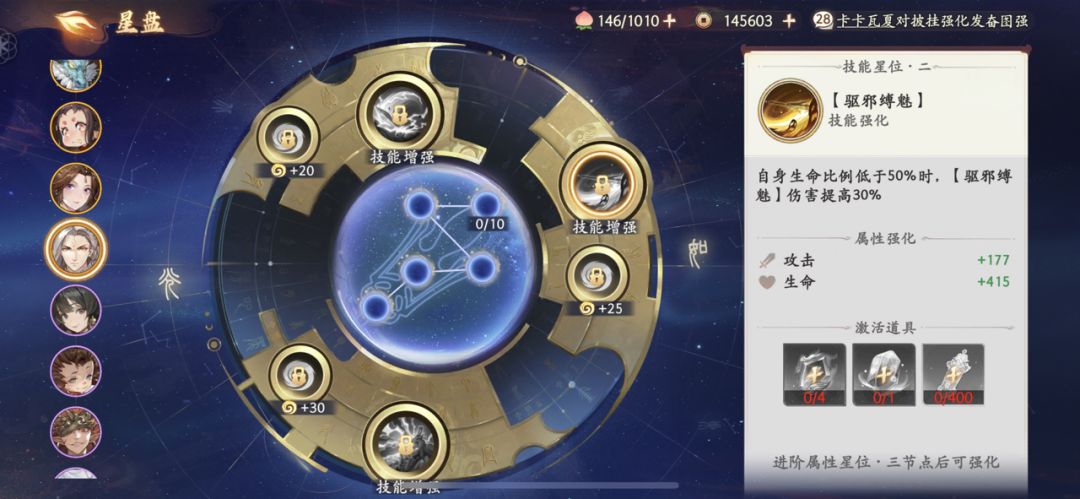
Task: Tap the 驱邪缚魅 skill icon in panel
Action: [x=788, y=110]
